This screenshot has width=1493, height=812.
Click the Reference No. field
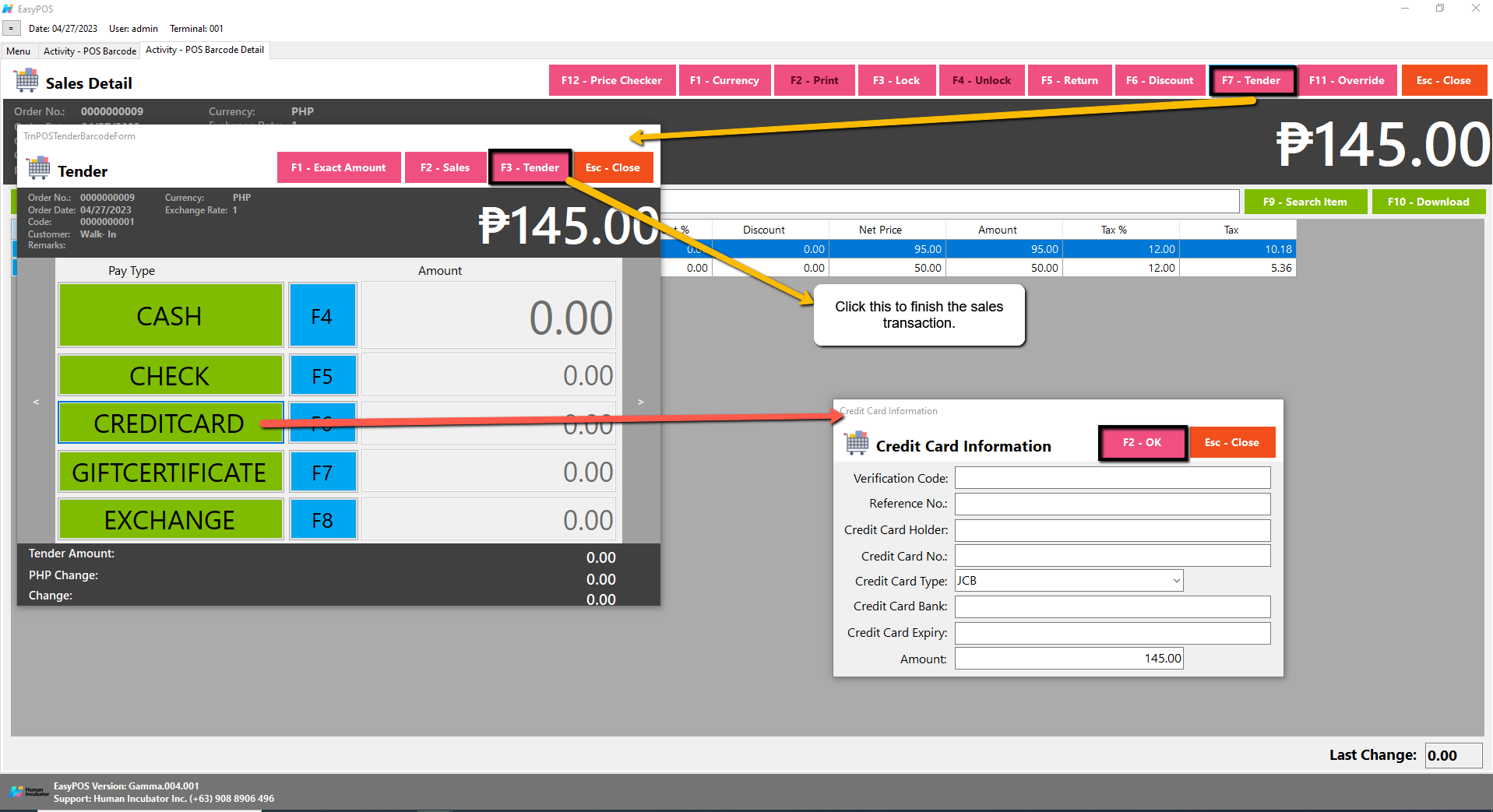pyautogui.click(x=1113, y=504)
